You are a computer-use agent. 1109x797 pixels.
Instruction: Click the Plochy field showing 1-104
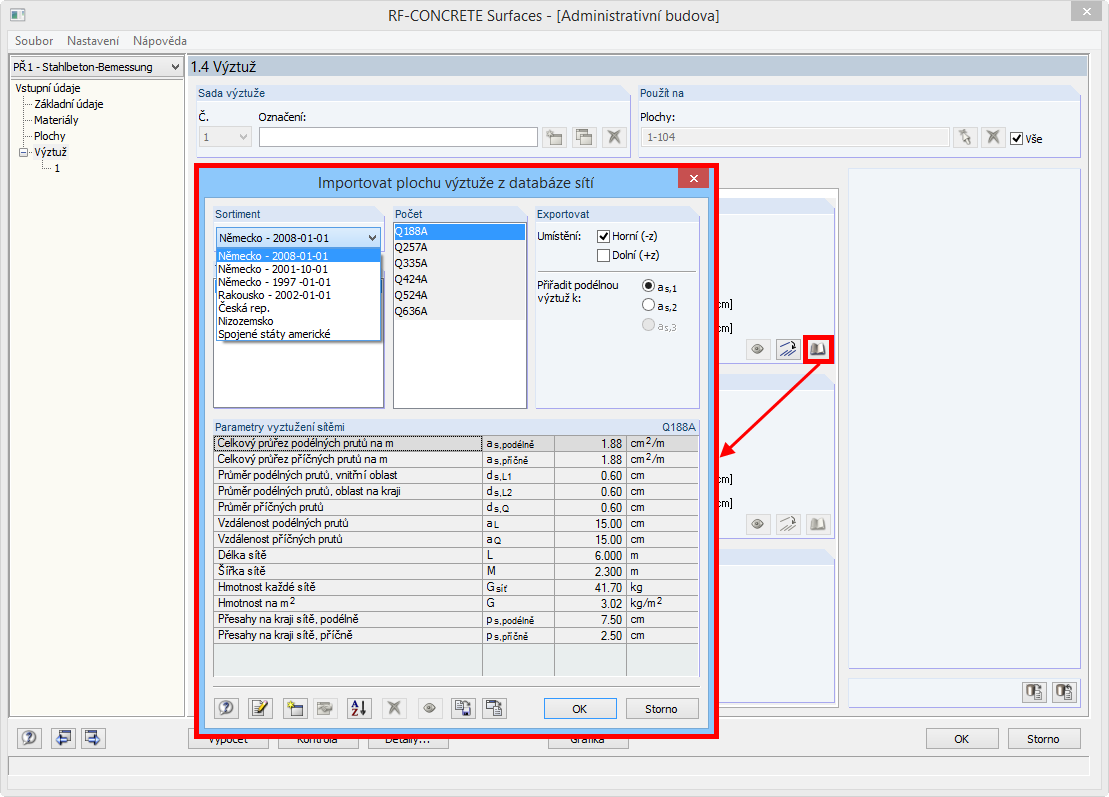pos(796,137)
